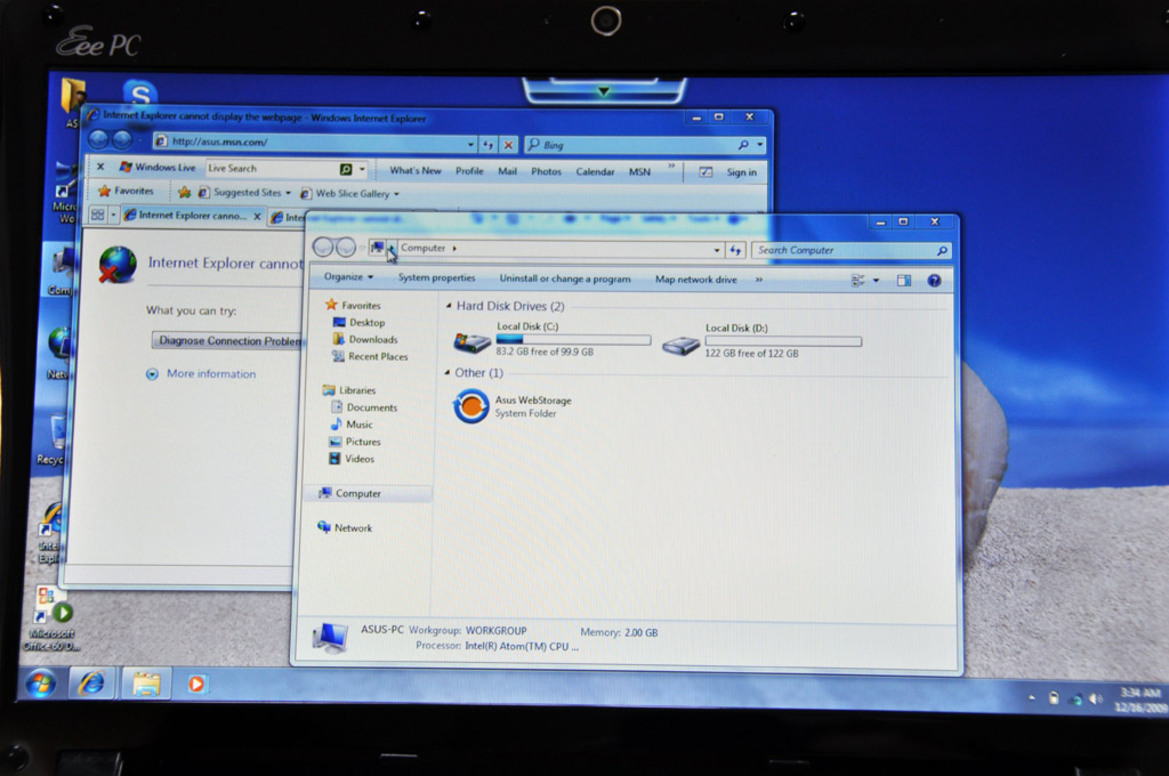Click System properties in Explorer toolbar
Viewport: 1169px width, 776px height.
click(436, 277)
